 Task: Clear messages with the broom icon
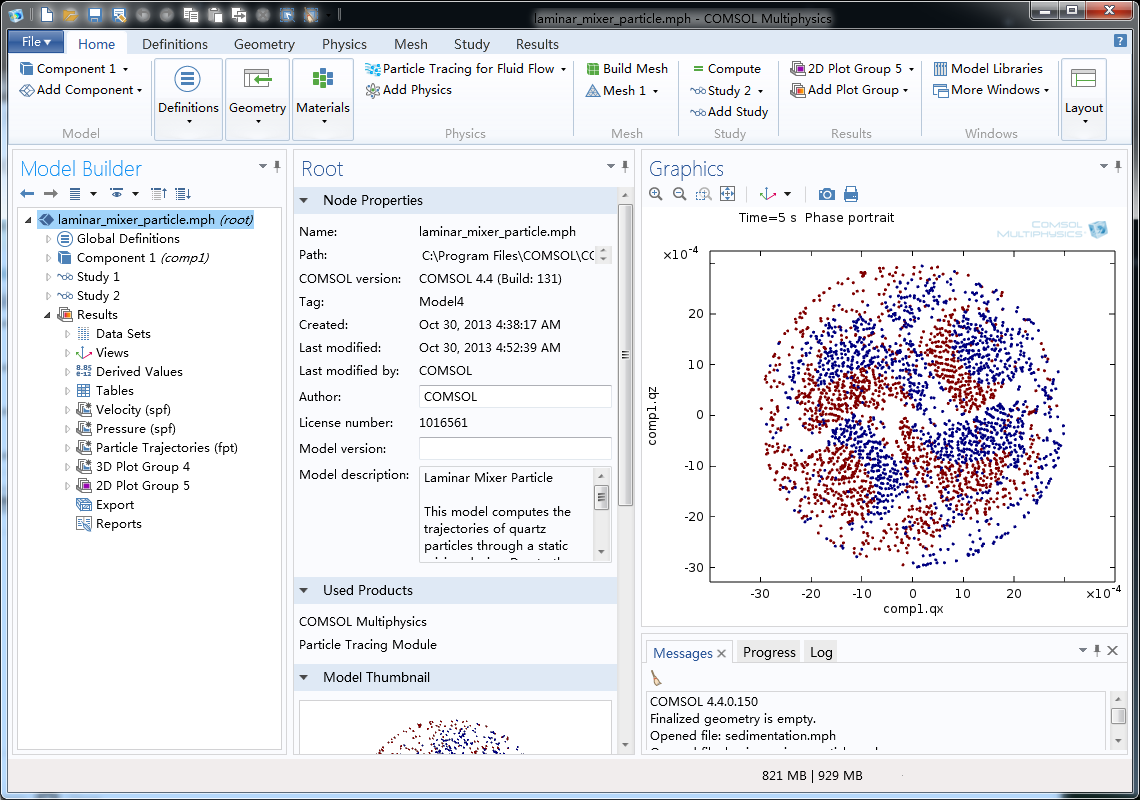656,678
